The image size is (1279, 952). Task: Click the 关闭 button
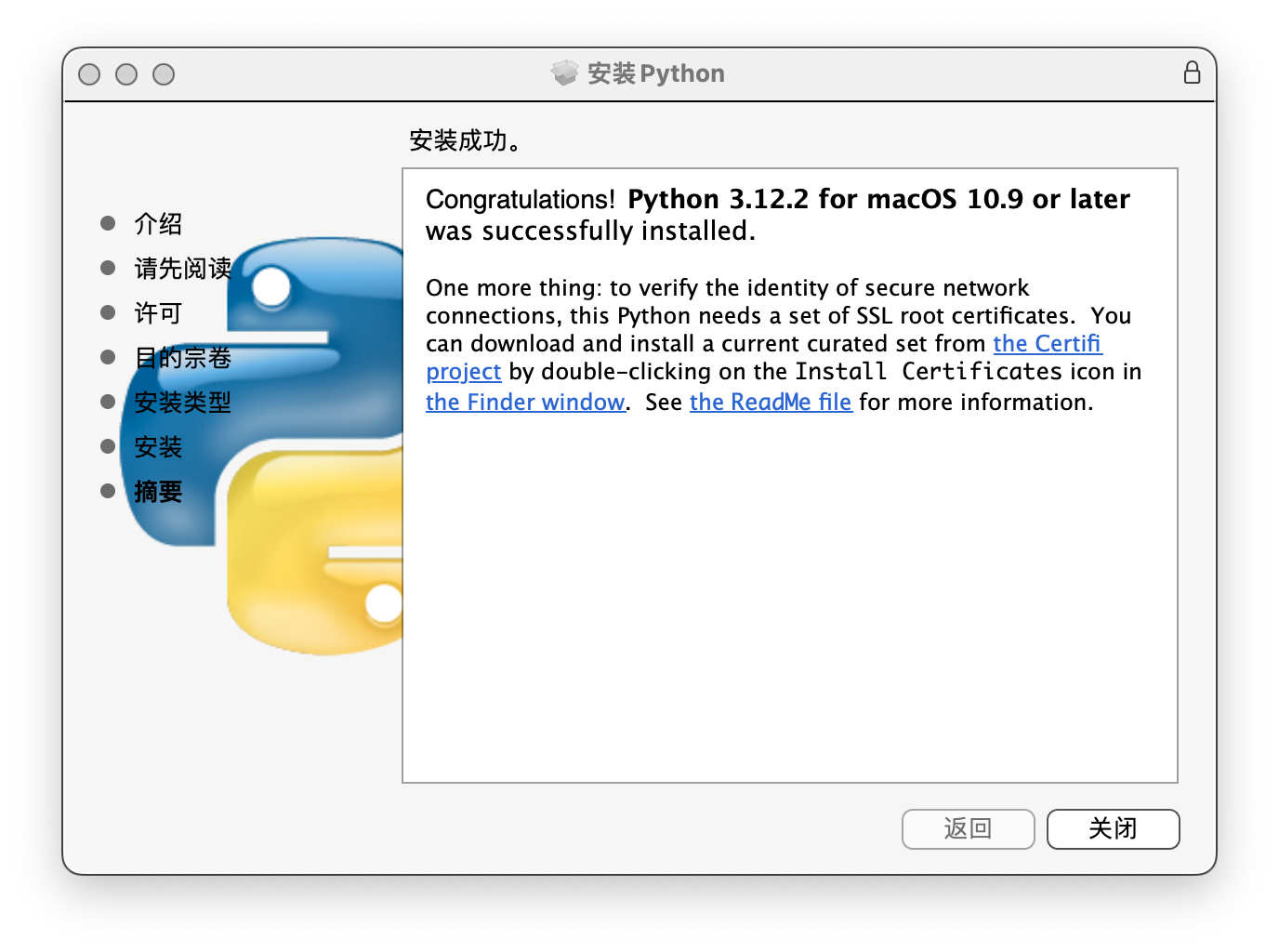pyautogui.click(x=1113, y=828)
